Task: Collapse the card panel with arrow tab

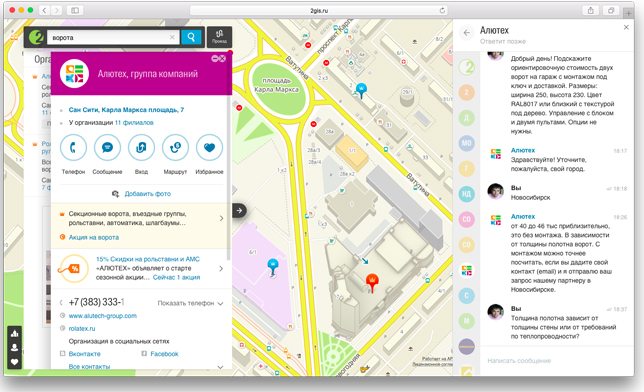Action: point(239,210)
